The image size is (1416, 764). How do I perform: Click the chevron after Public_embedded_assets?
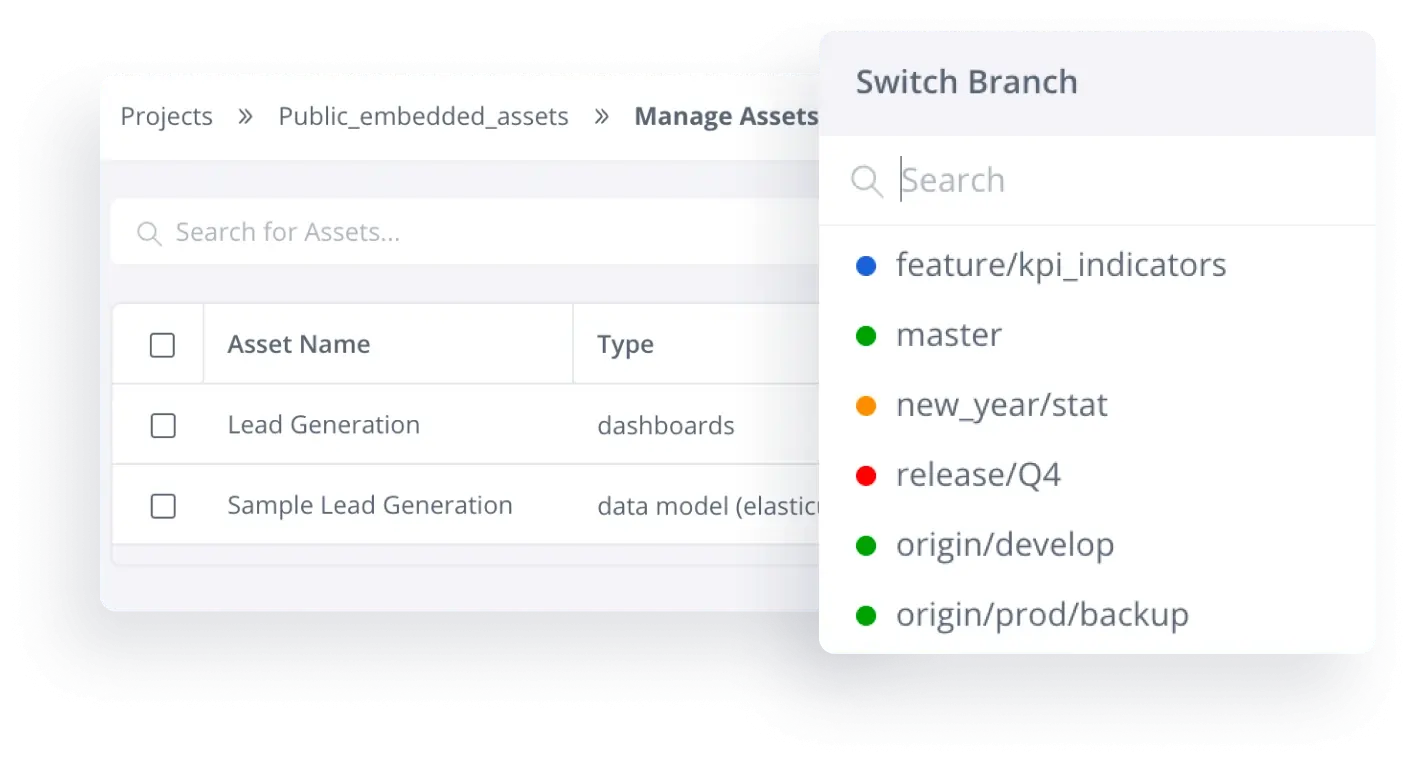[601, 116]
